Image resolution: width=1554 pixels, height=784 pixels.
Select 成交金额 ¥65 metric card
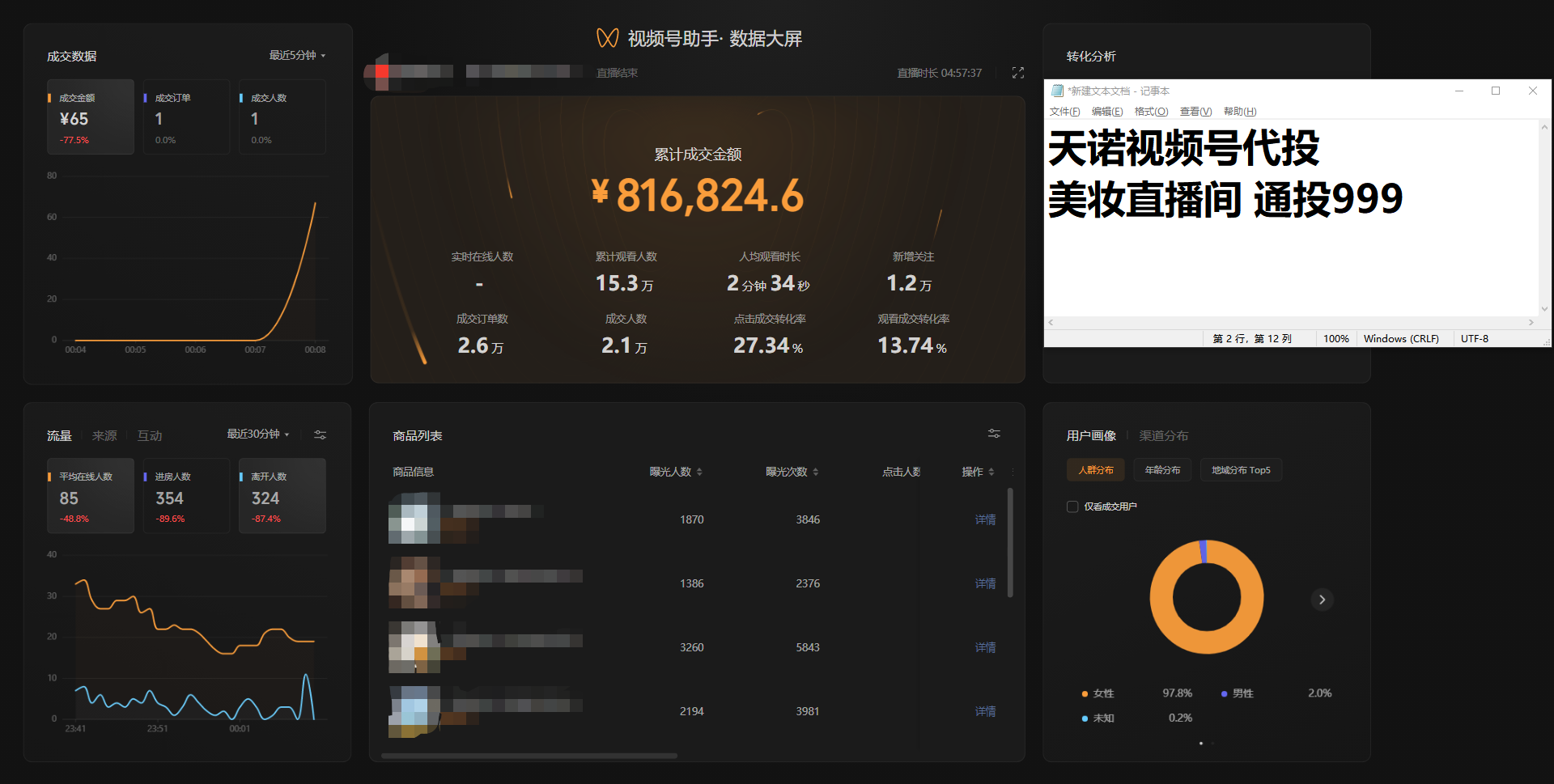[x=91, y=117]
